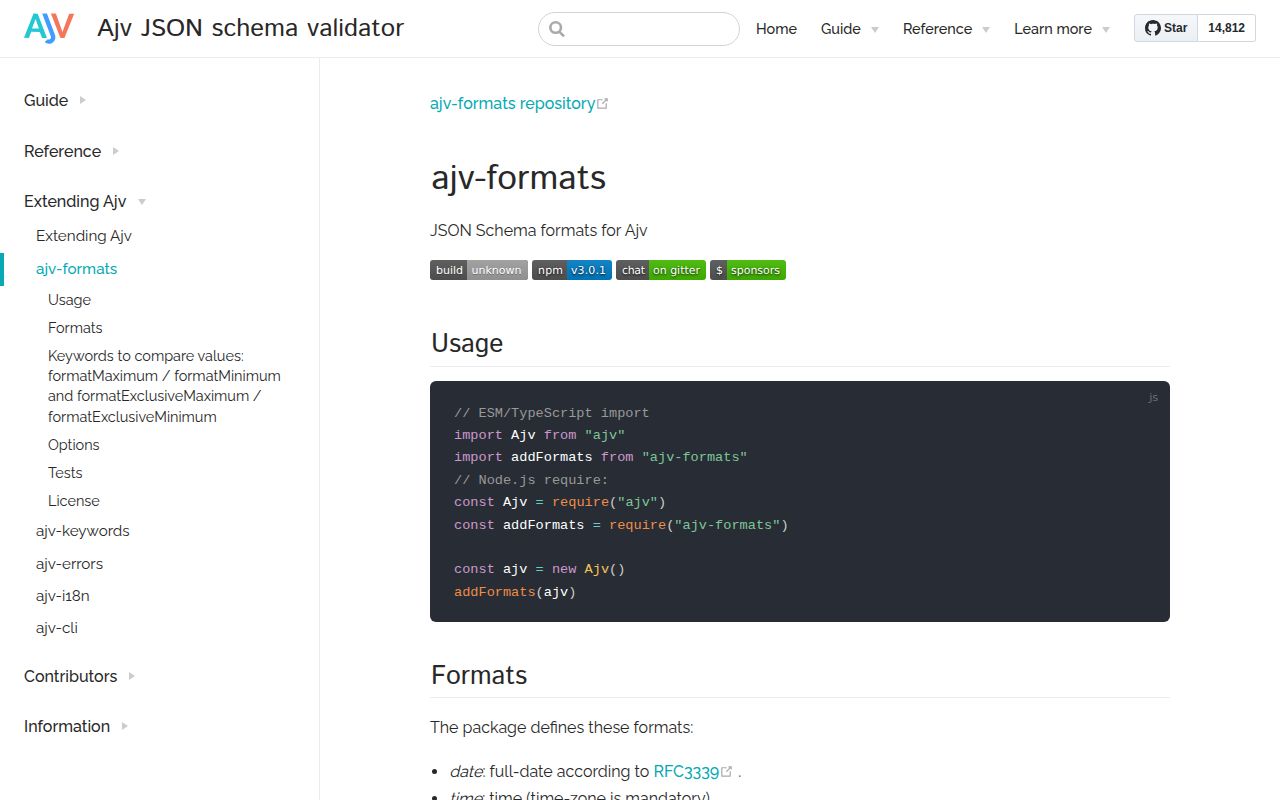This screenshot has width=1280, height=800.
Task: Click the Ajv JSON schema validator title
Action: pos(251,28)
